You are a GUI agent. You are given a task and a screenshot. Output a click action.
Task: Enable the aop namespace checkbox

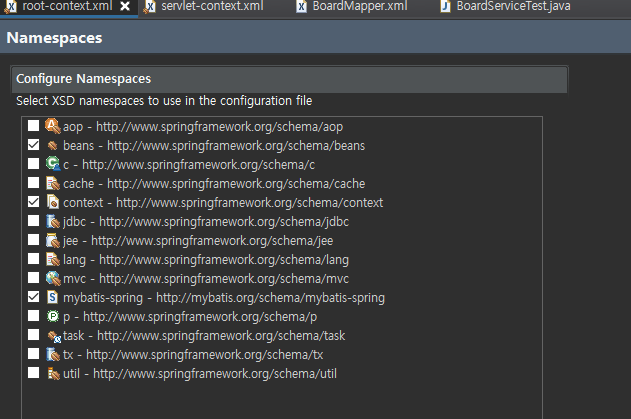coord(33,126)
